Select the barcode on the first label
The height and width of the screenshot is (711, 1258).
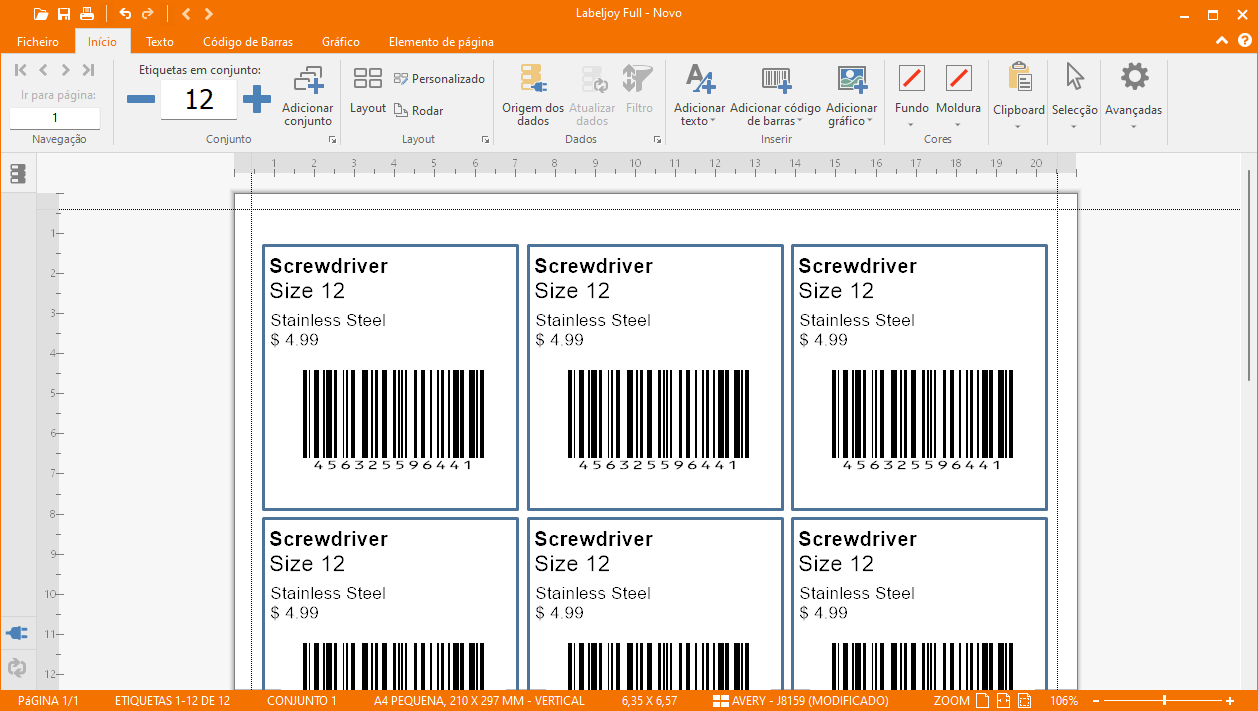click(x=393, y=420)
